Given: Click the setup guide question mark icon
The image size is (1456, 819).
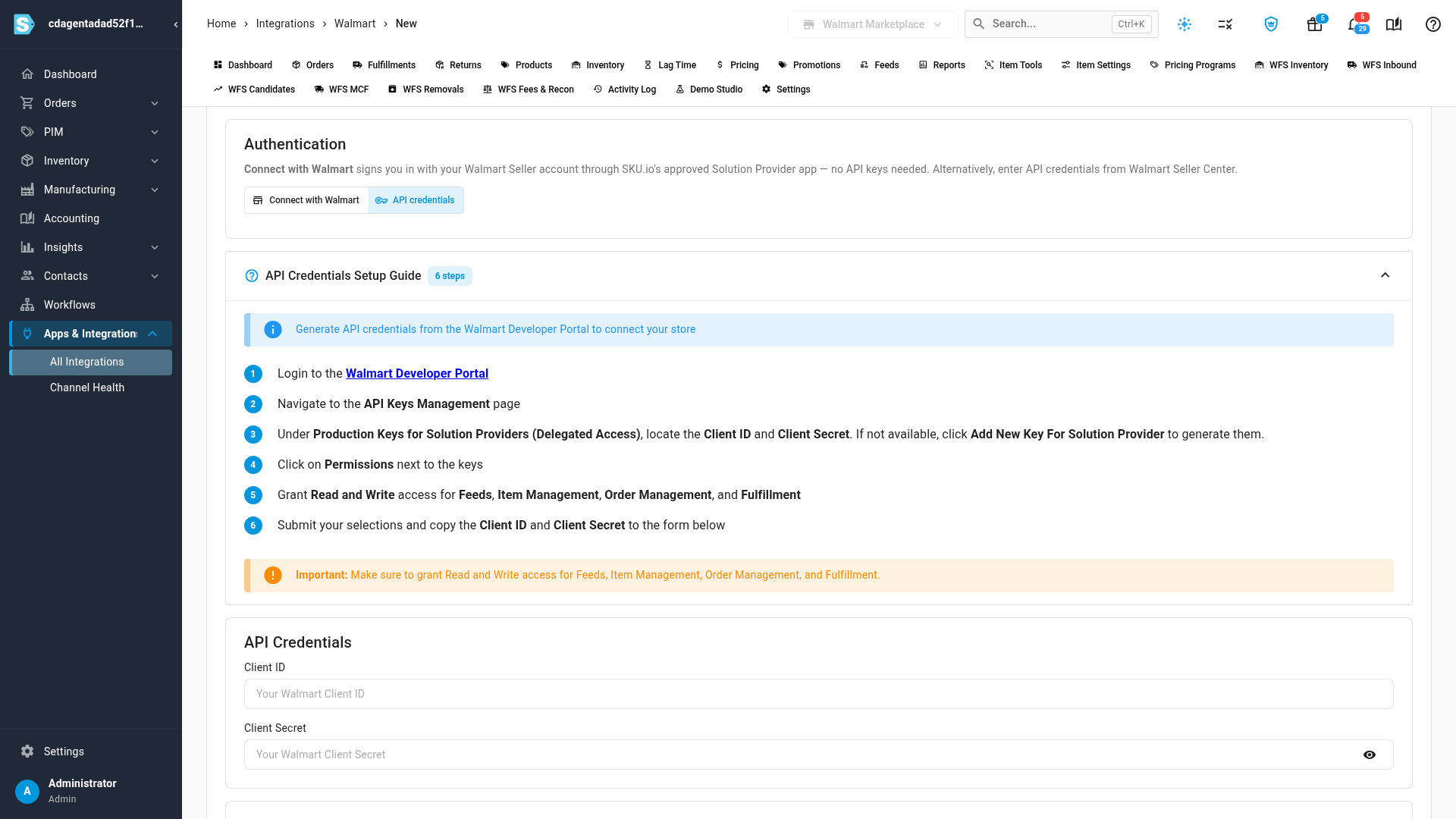Looking at the screenshot, I should pyautogui.click(x=252, y=276).
